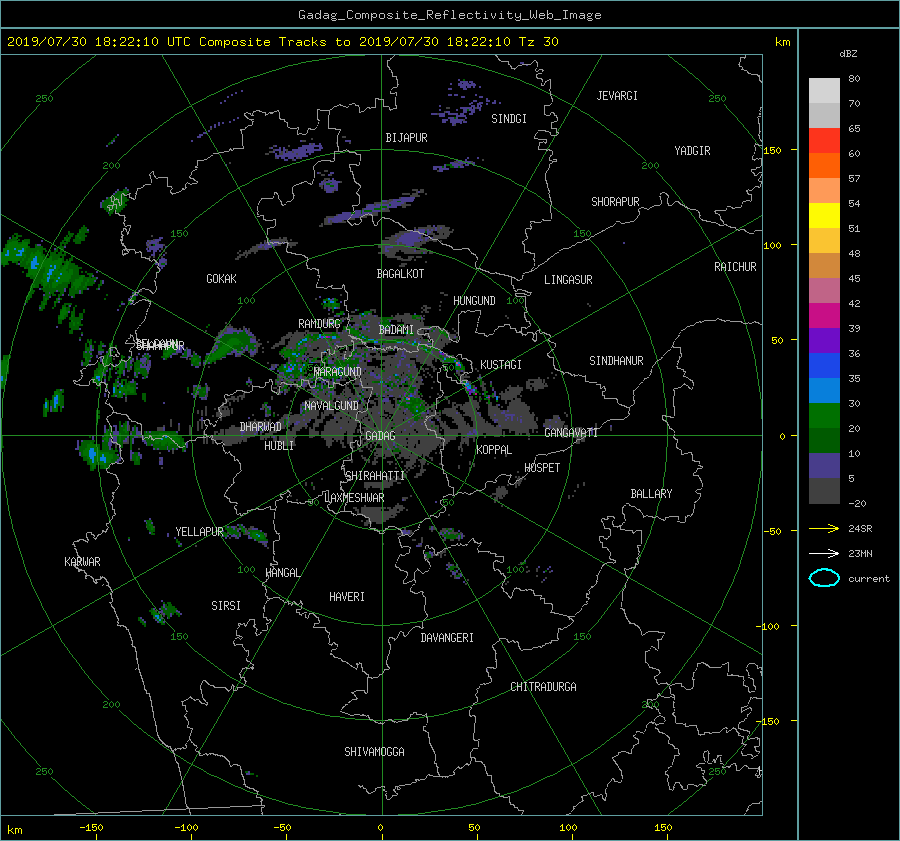The image size is (900, 841).
Task: Click the SHIRAHATTI city label
Action: click(375, 476)
